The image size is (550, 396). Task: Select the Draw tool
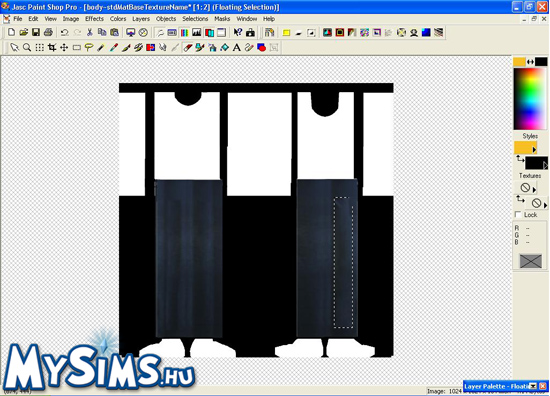249,47
